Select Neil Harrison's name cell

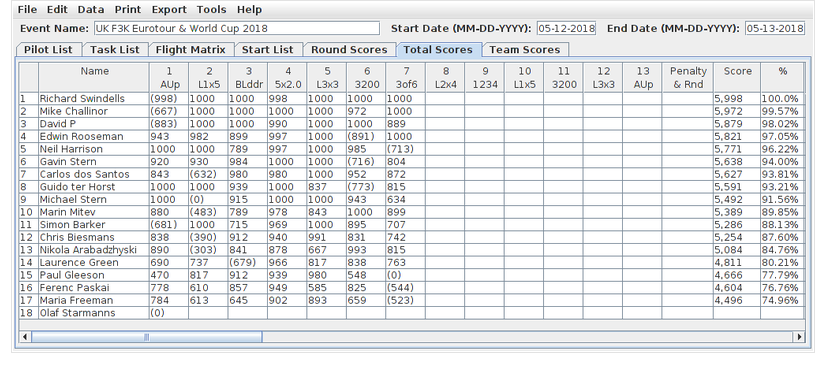pyautogui.click(x=94, y=149)
